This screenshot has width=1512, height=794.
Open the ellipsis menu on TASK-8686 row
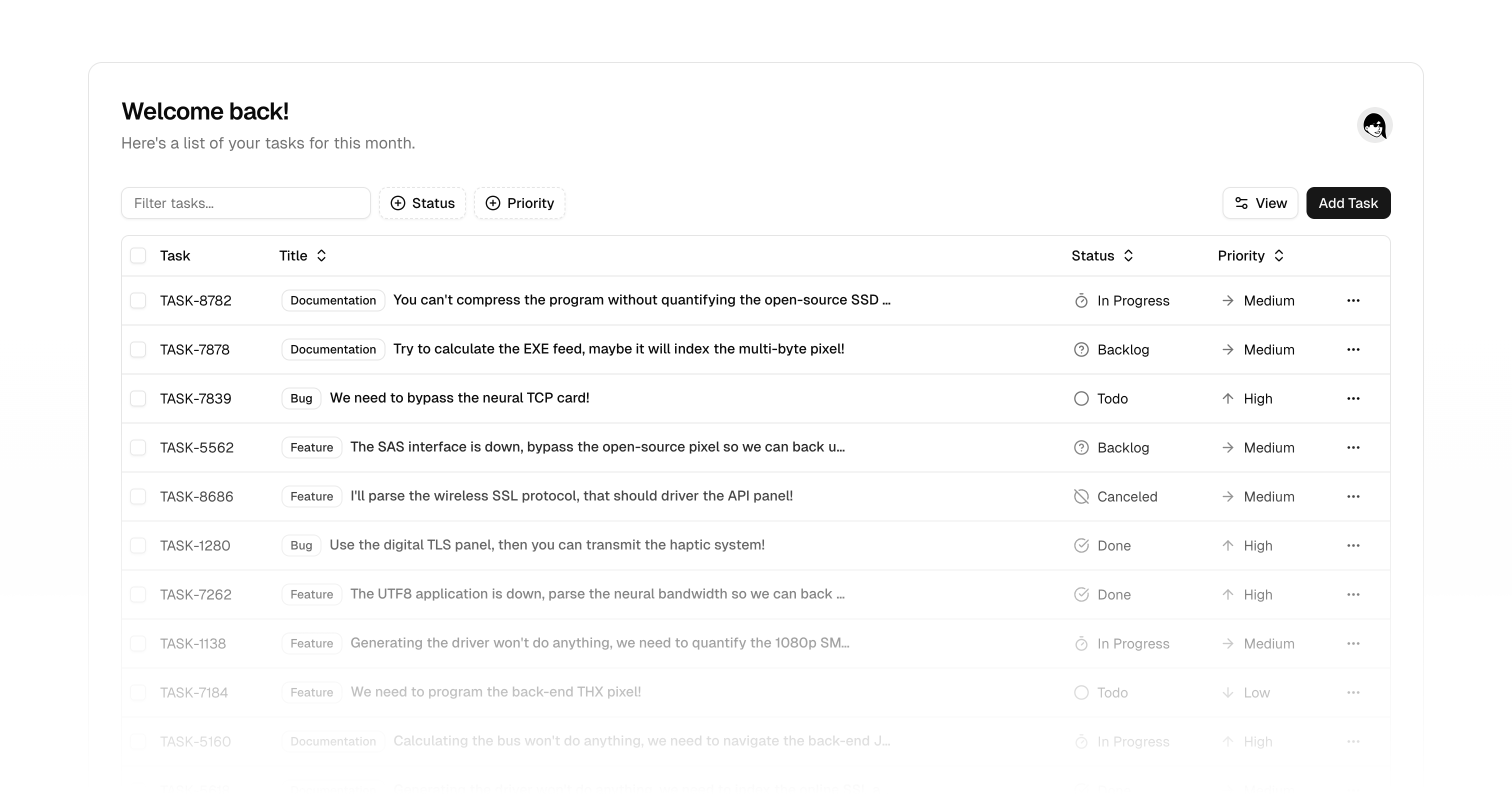click(x=1353, y=496)
